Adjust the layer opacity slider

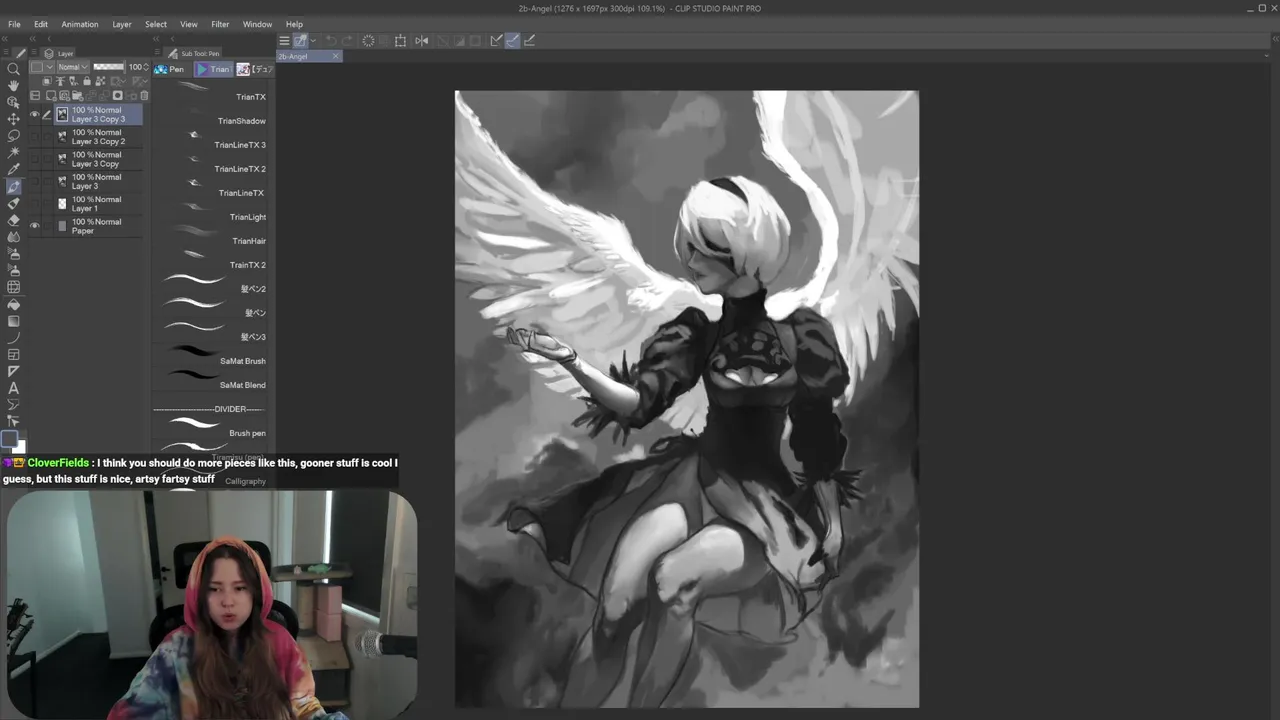[108, 67]
